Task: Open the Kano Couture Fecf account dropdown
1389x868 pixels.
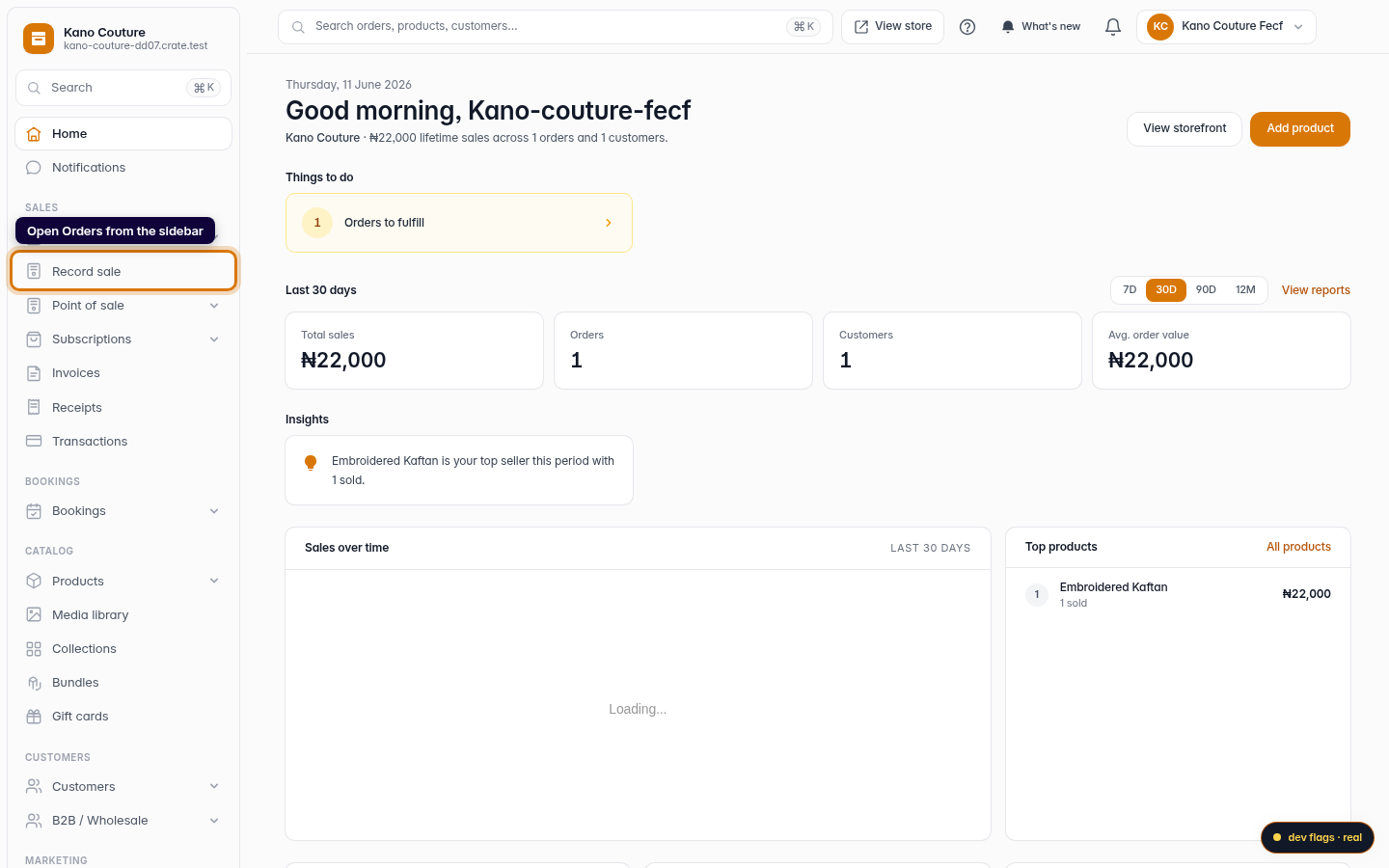Action: pyautogui.click(x=1226, y=27)
